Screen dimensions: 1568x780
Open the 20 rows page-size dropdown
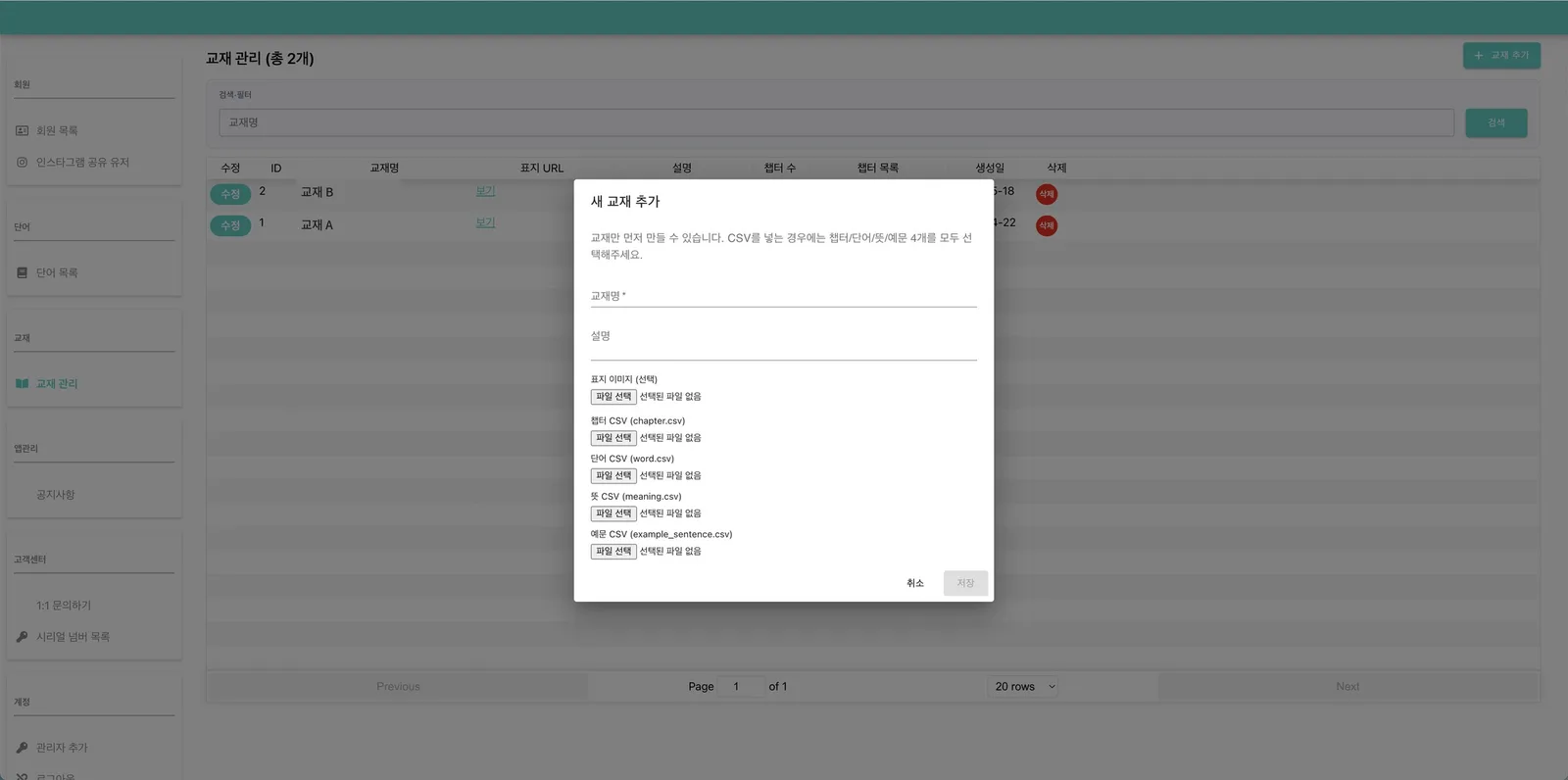(1024, 687)
